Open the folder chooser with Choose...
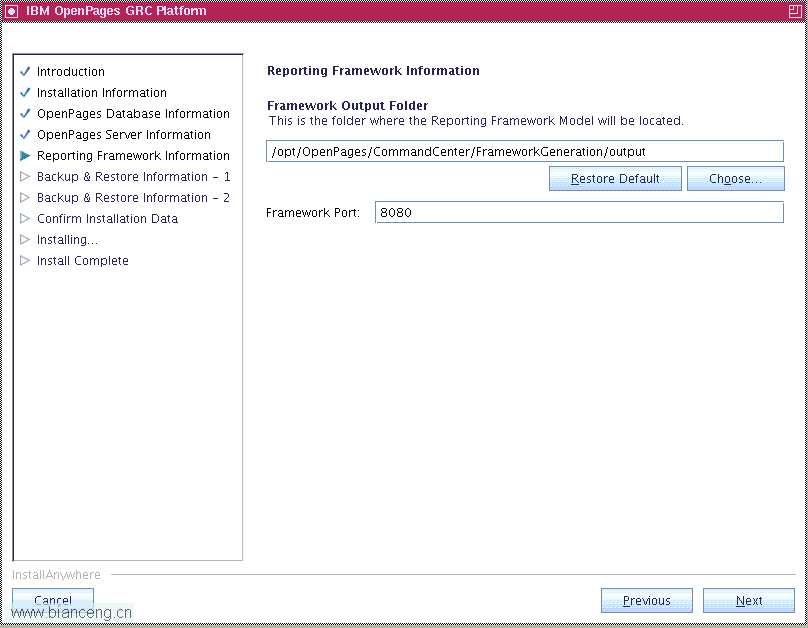 pos(736,178)
